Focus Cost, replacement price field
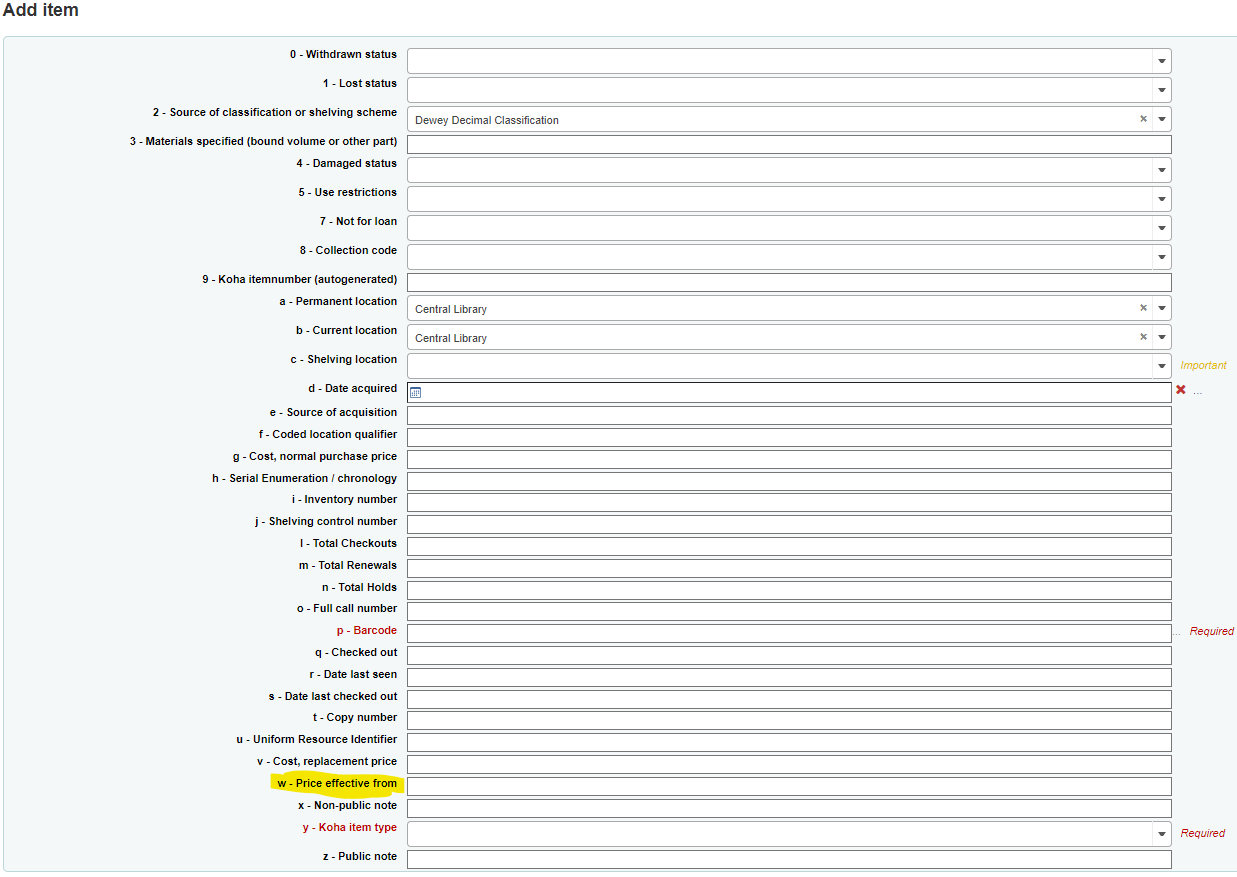The image size is (1237, 877). coord(789,764)
